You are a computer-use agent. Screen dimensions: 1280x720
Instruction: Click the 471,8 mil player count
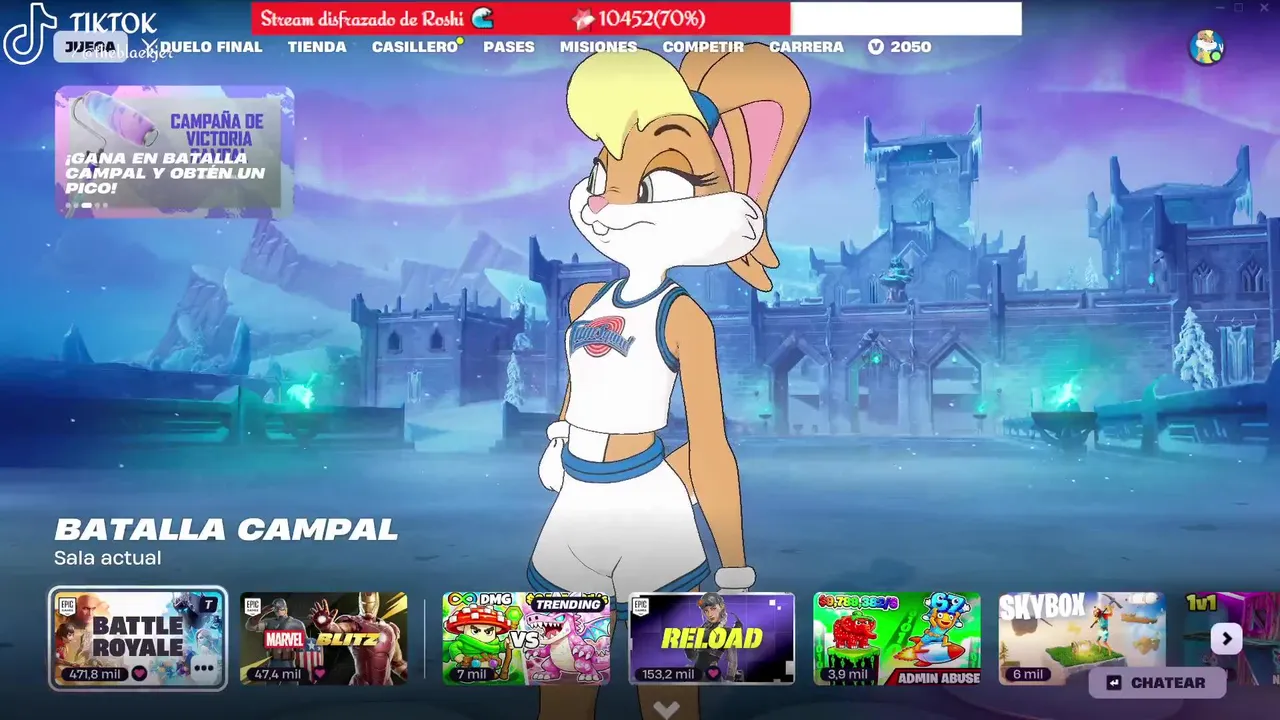pyautogui.click(x=95, y=674)
